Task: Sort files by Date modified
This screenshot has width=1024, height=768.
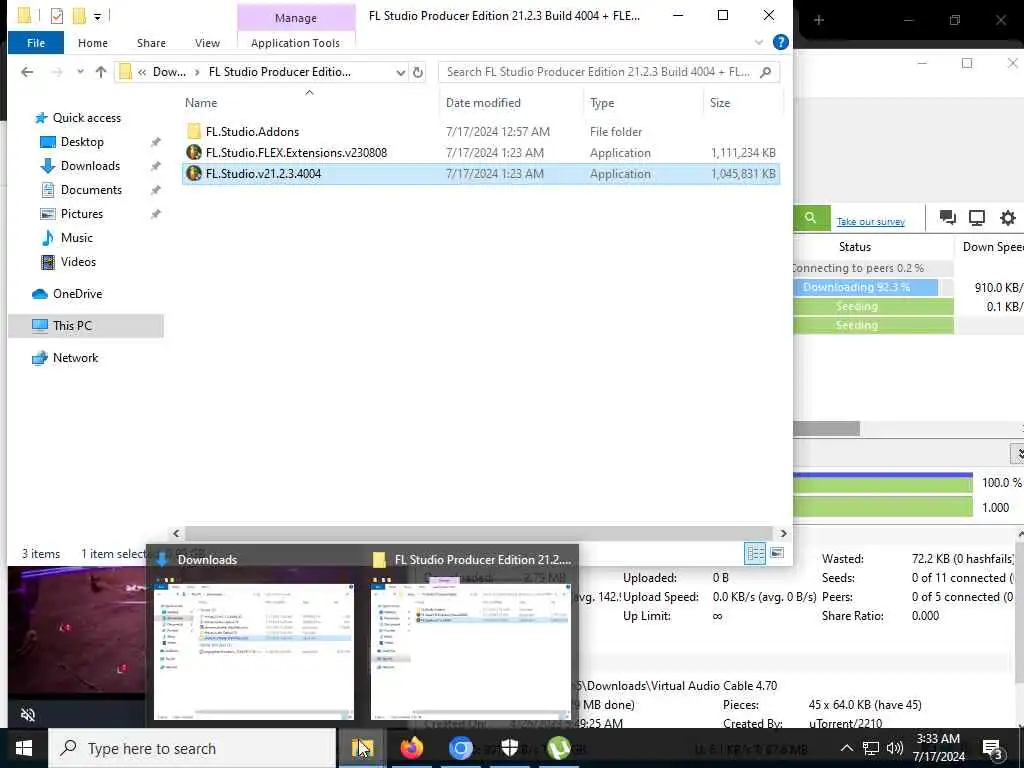Action: click(x=483, y=103)
